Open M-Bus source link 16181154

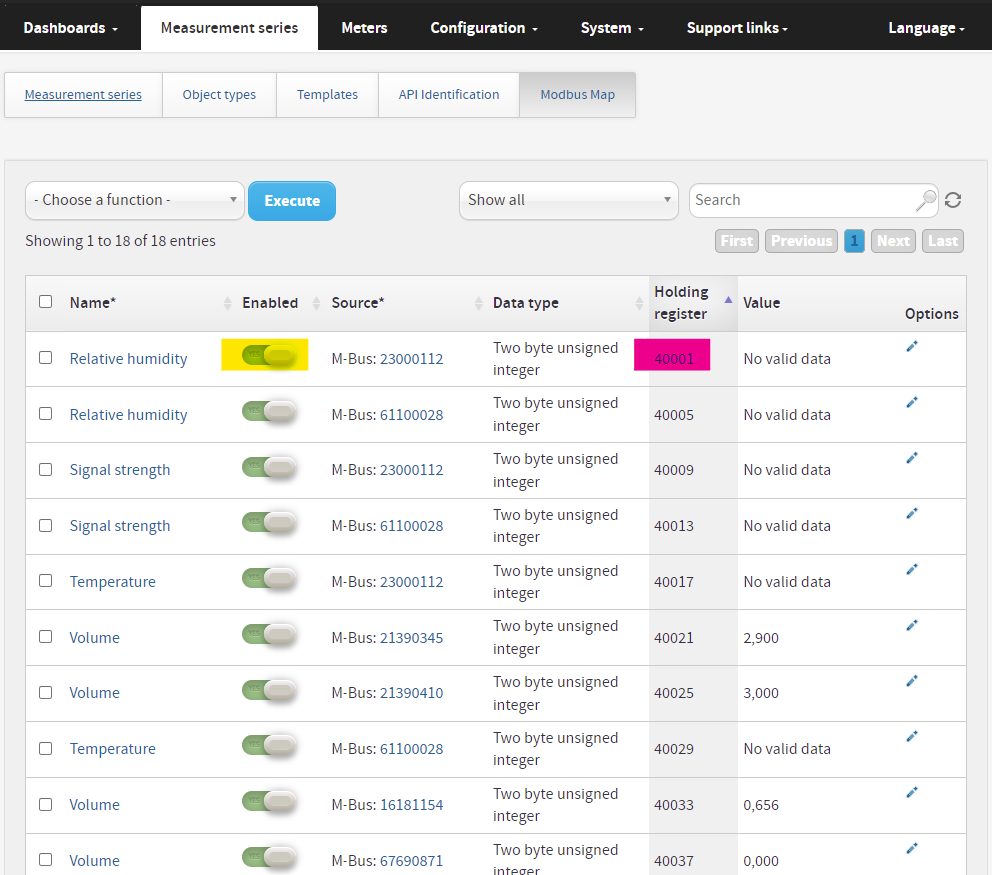tap(411, 805)
